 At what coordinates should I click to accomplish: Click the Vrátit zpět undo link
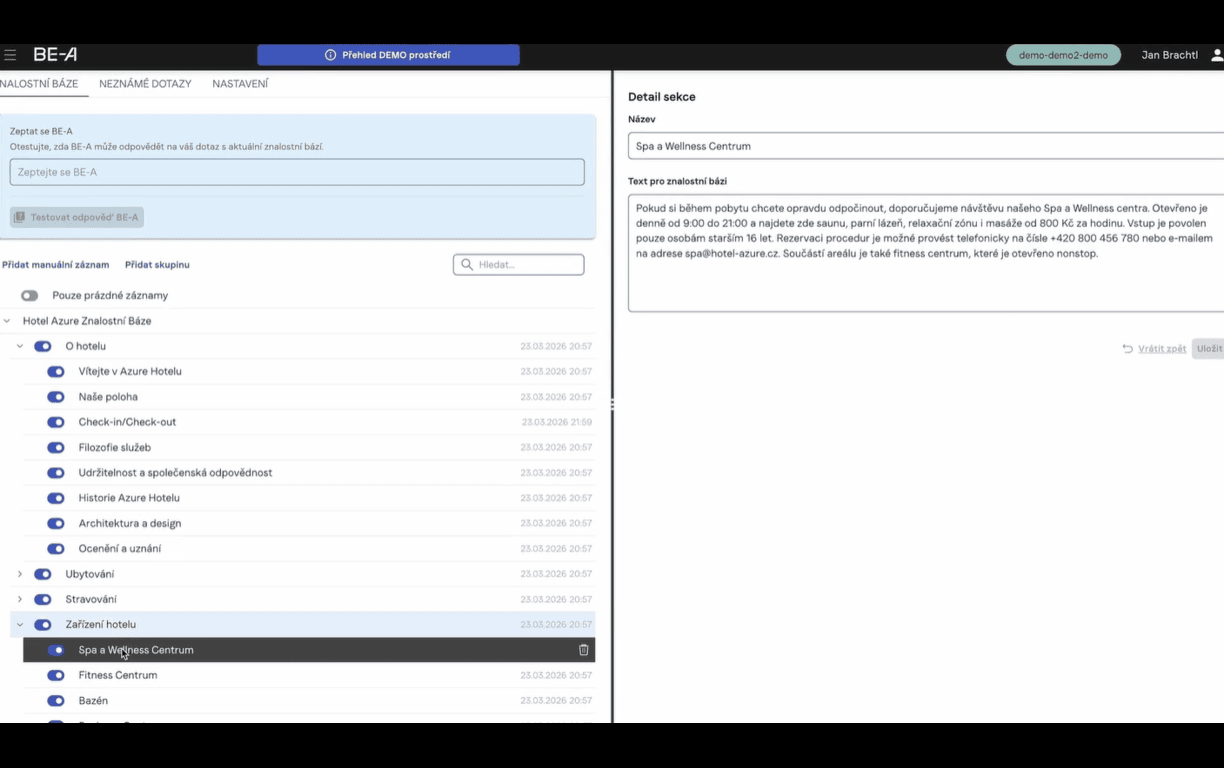coord(1154,349)
